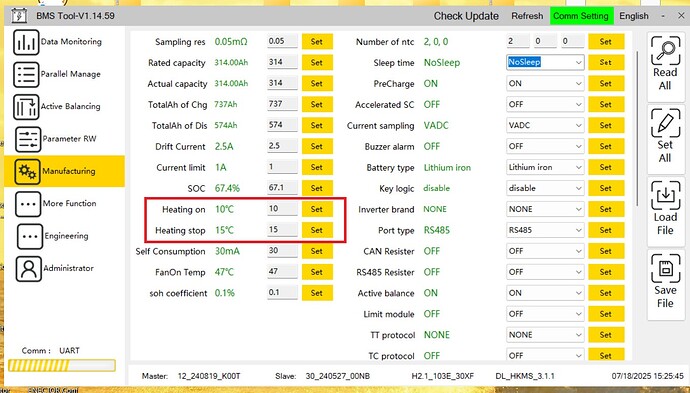Click the vertical scrollbar of parameter list
This screenshot has width=690, height=393.
637,128
